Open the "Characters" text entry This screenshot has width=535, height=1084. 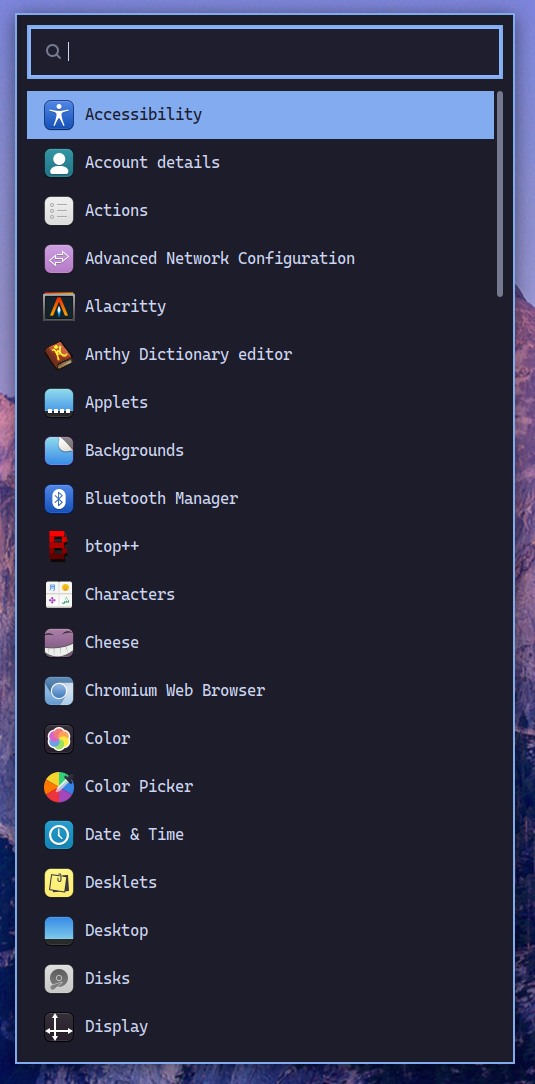pyautogui.click(x=130, y=595)
